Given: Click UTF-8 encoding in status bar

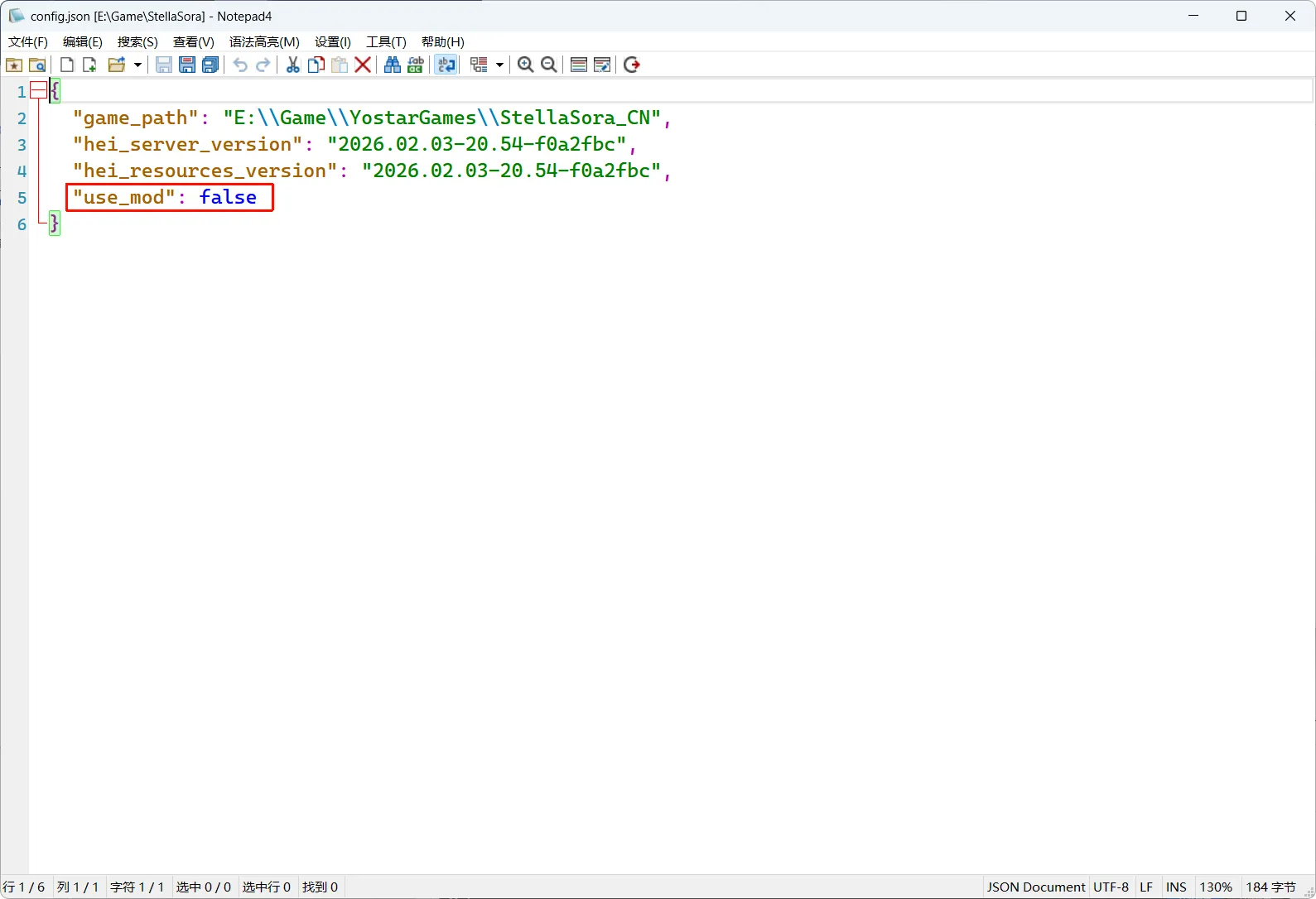Looking at the screenshot, I should click(1111, 887).
